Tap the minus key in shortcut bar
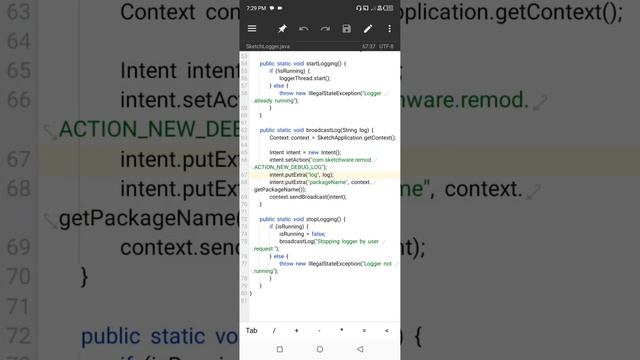The height and width of the screenshot is (360, 640). 319,331
